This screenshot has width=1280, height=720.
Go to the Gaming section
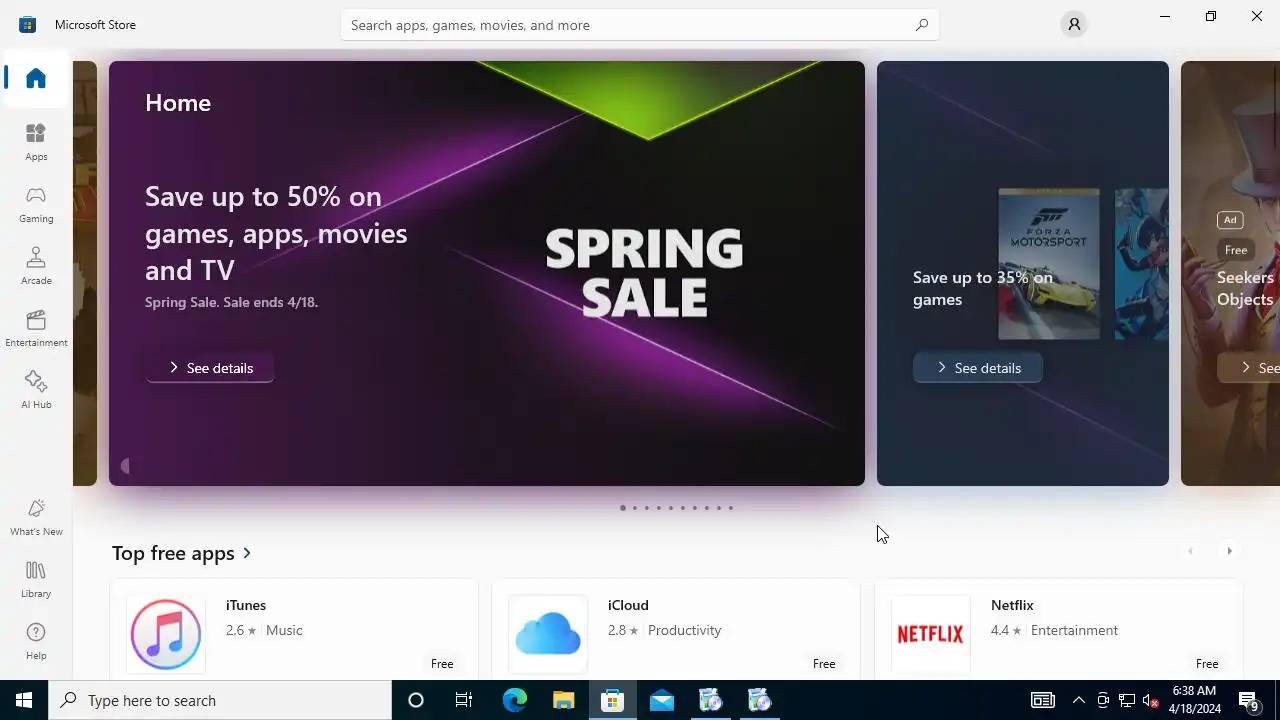(36, 204)
